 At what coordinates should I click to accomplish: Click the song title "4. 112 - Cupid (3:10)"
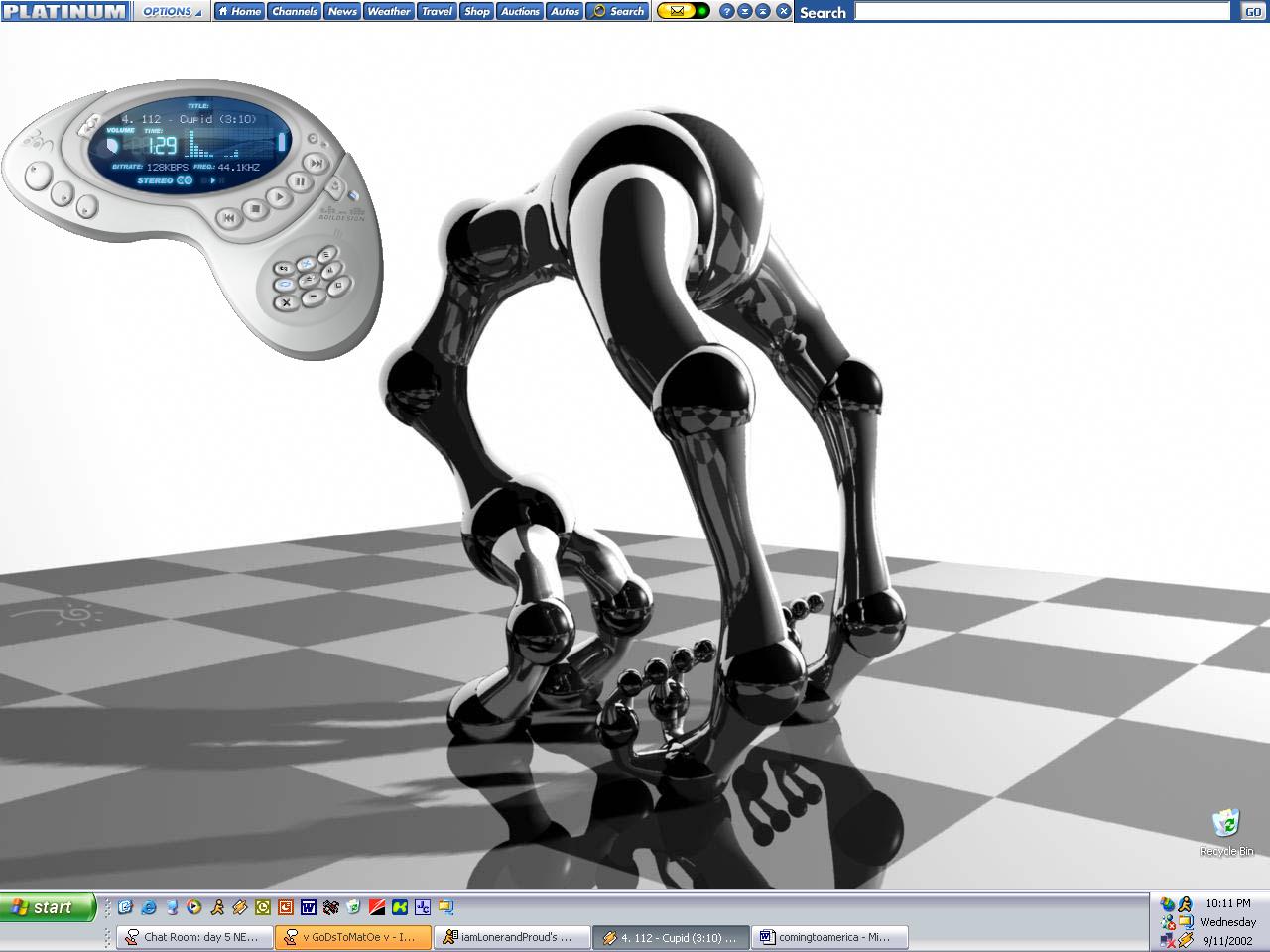[x=189, y=119]
